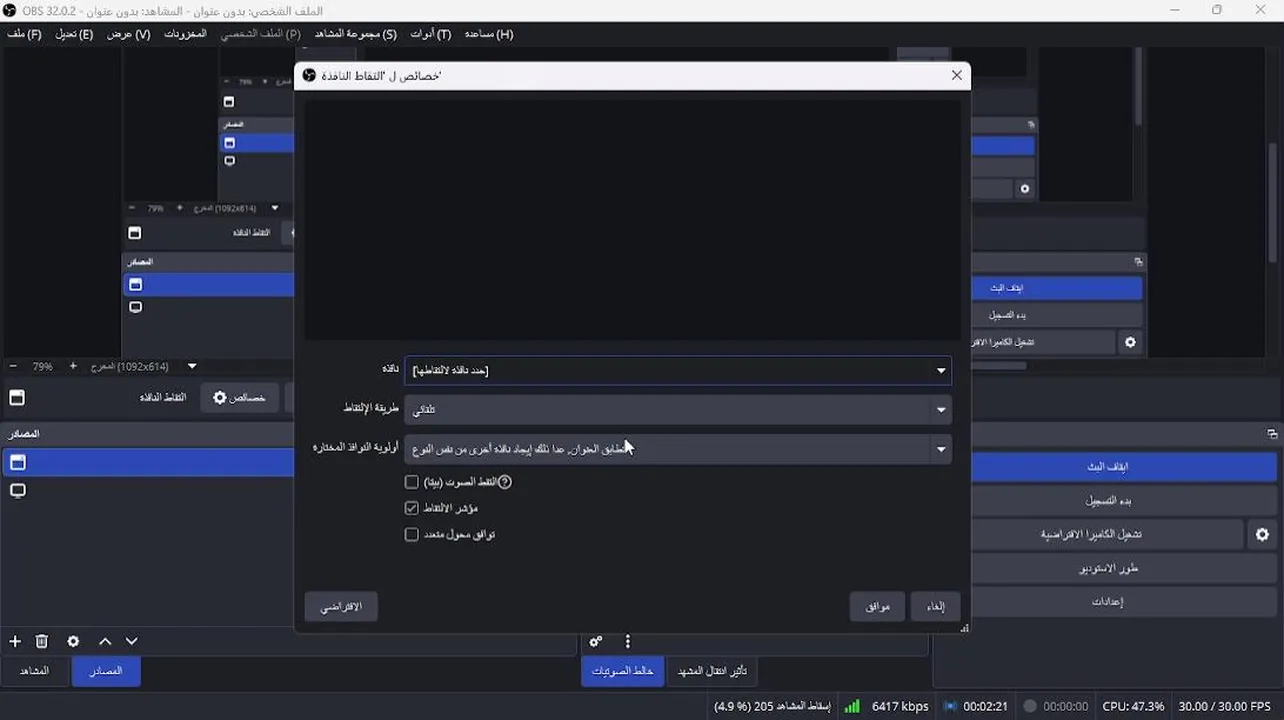Screen dimensions: 1284x720
Task: Zoom in the preview with plus icon
Action: click(73, 367)
